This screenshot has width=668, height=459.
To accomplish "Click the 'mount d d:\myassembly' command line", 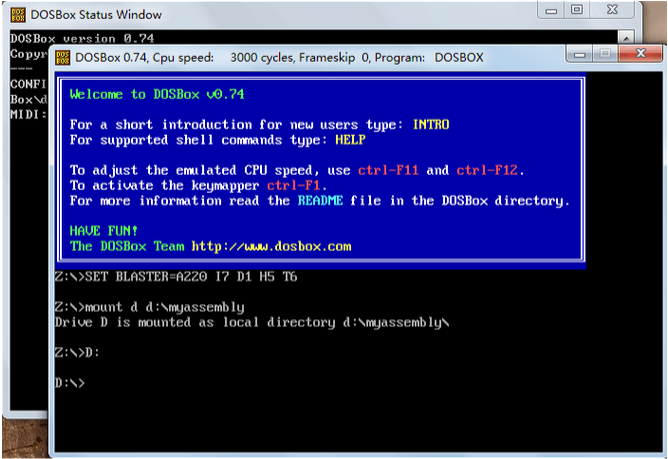I will click(x=150, y=307).
